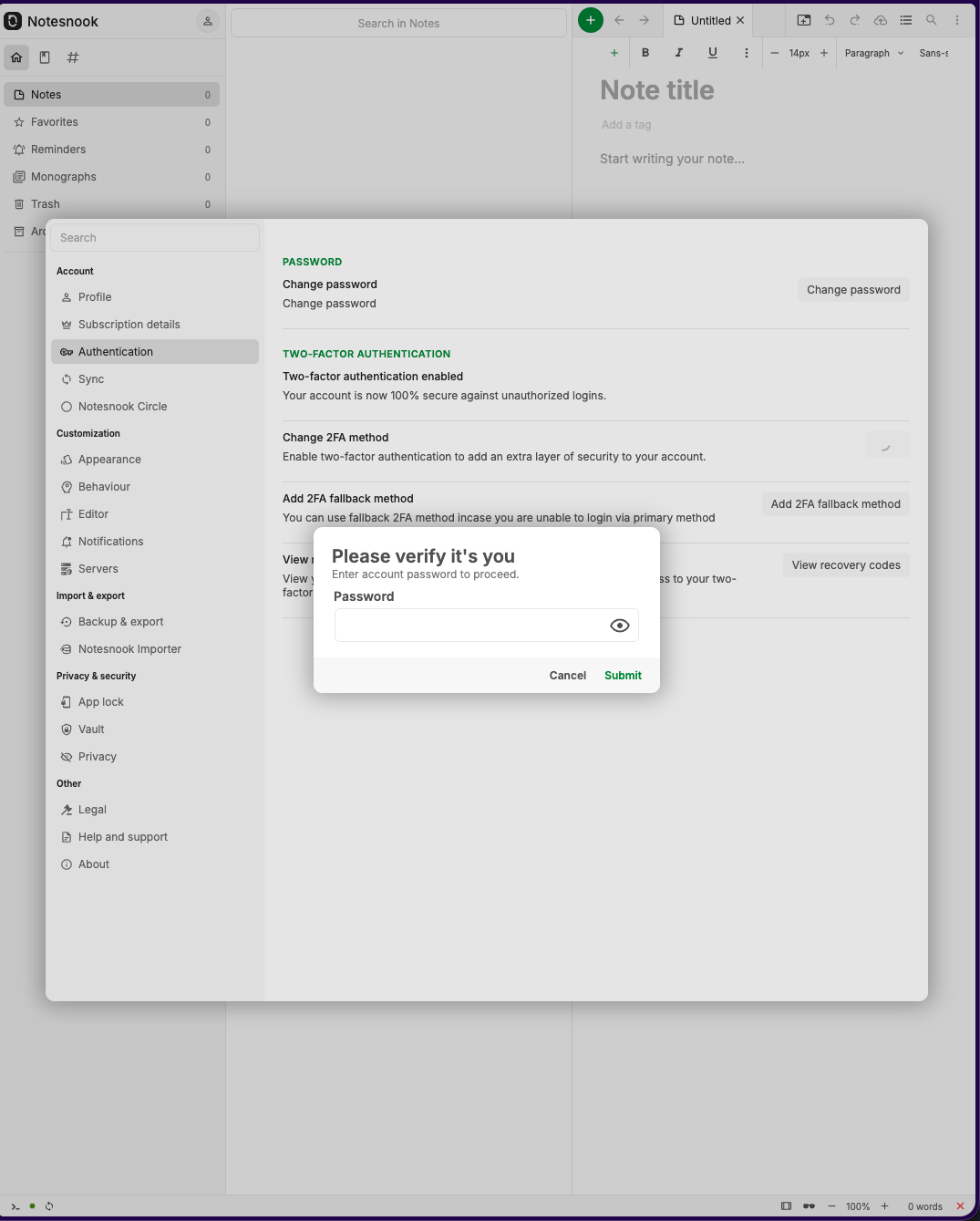Click the home tab icon
Image resolution: width=980 pixels, height=1221 pixels.
pos(16,57)
